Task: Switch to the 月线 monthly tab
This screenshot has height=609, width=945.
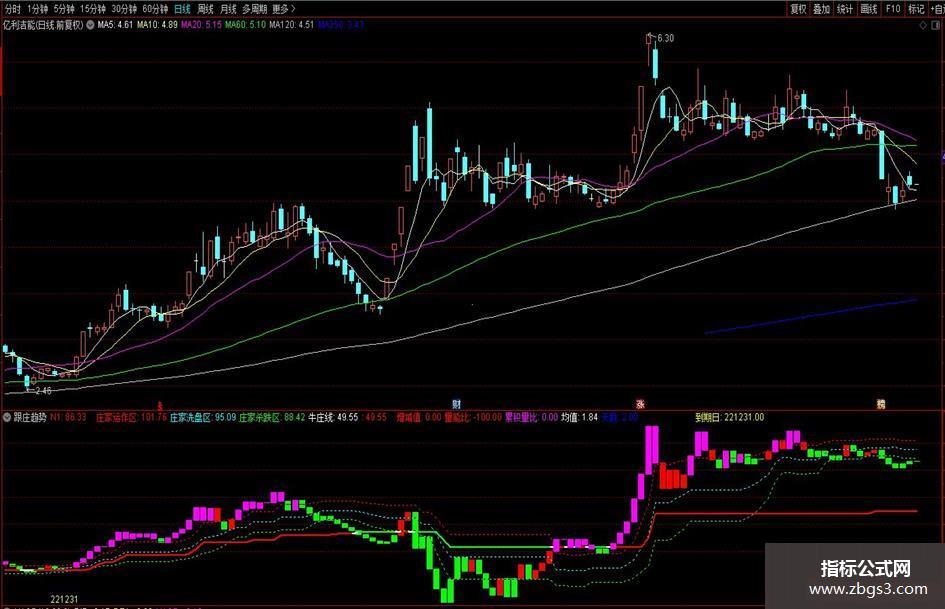Action: pos(228,8)
